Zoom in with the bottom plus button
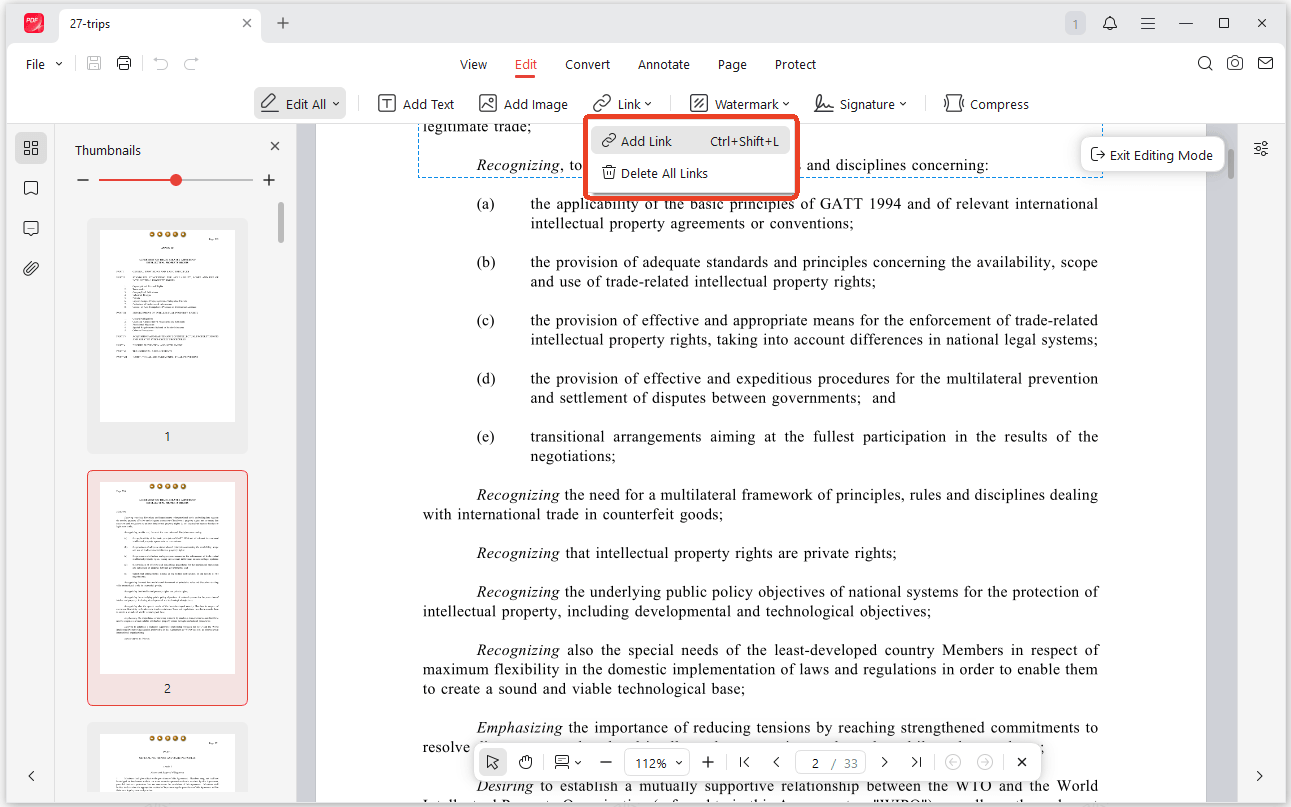Viewport: 1291px width, 807px height. [x=708, y=762]
